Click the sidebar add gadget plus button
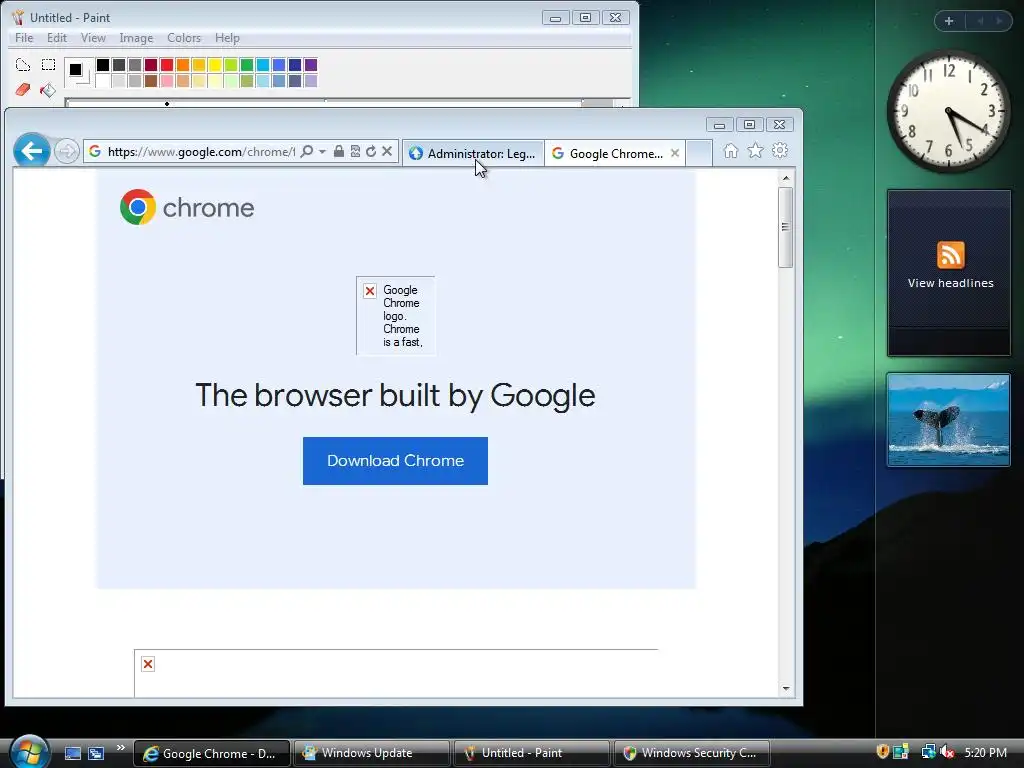1024x768 pixels. click(949, 21)
